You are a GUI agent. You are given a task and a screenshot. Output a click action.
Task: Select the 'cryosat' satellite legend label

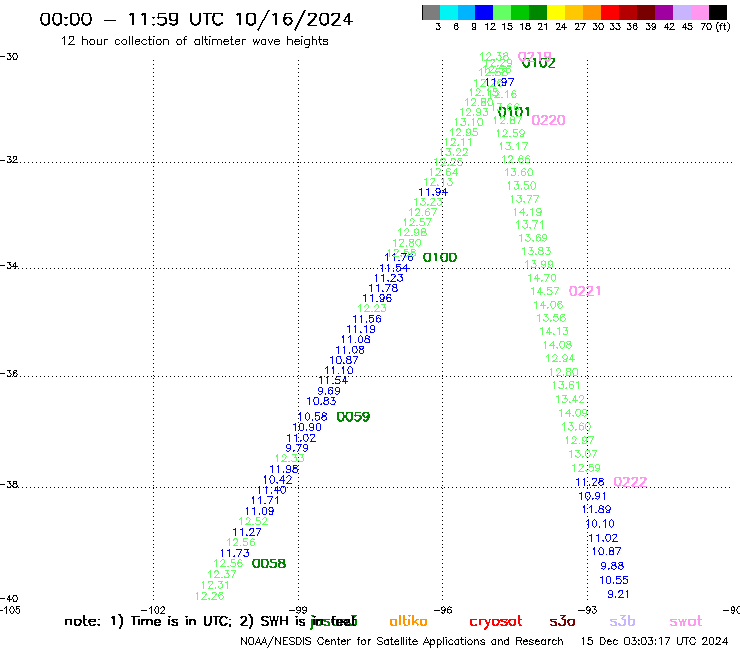496,622
